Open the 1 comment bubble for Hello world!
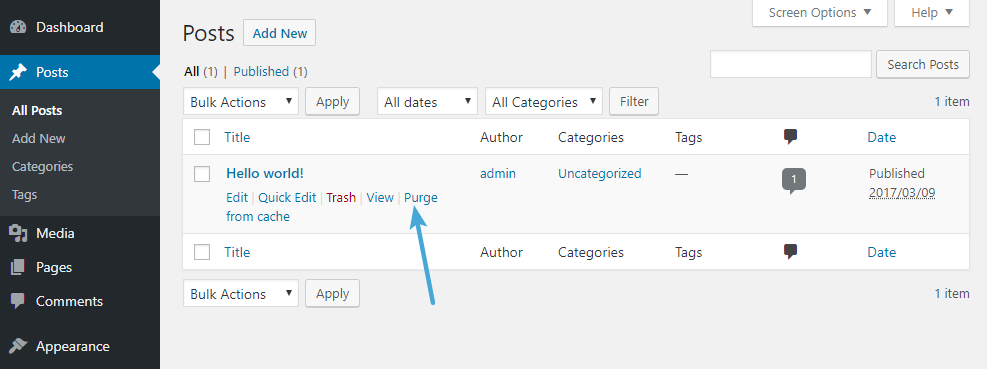987x369 pixels. click(x=794, y=181)
